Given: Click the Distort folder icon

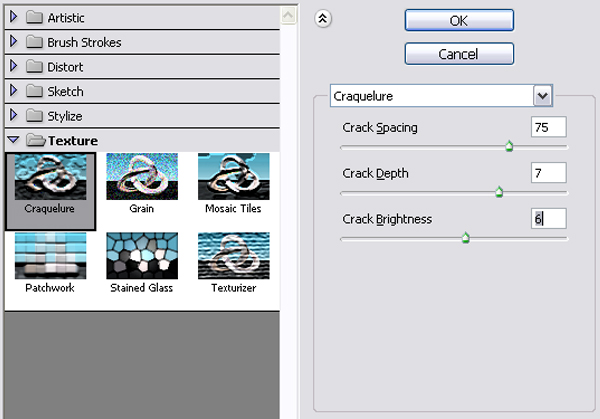Looking at the screenshot, I should (34, 67).
